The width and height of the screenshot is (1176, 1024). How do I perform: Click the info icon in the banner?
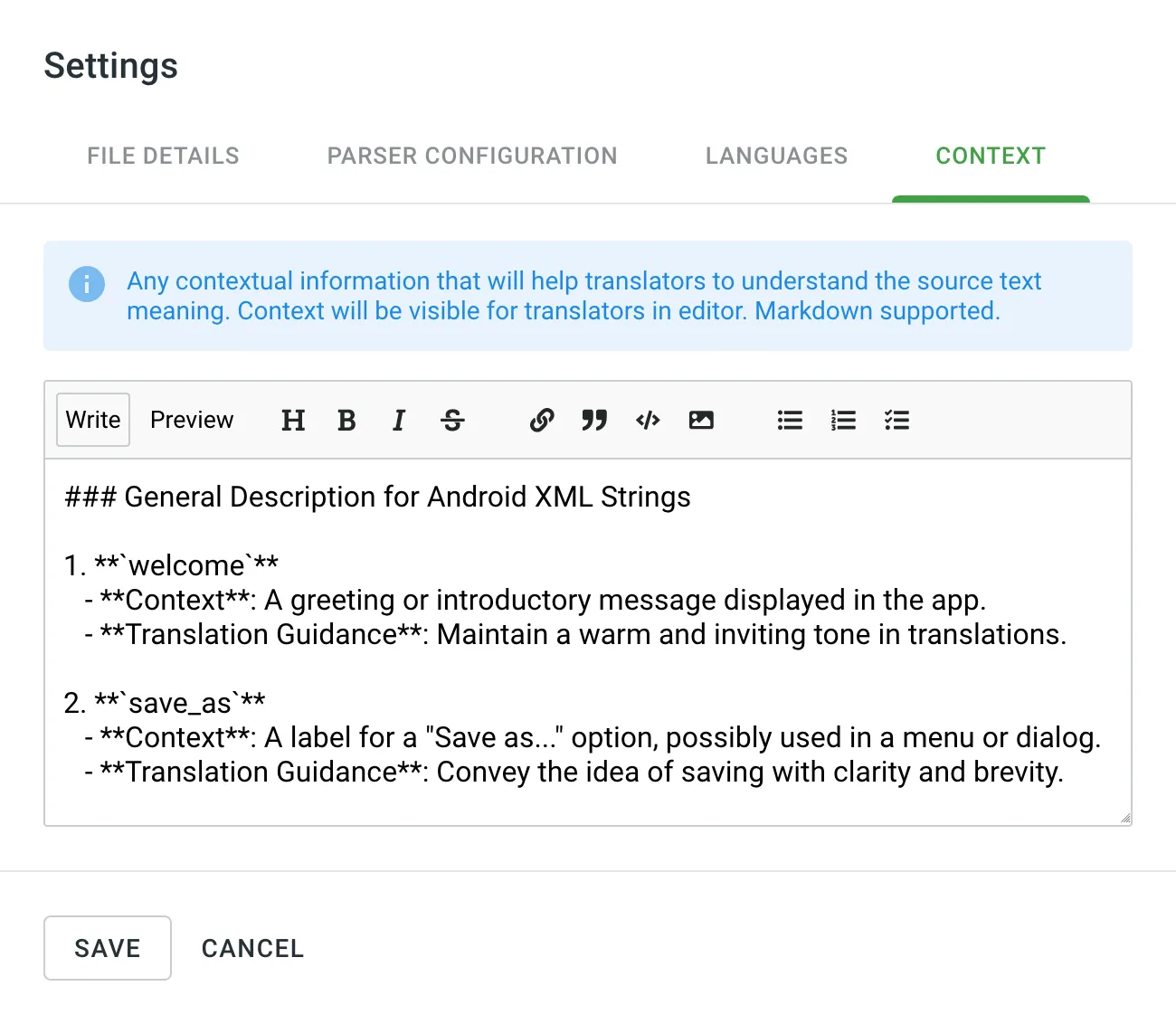tap(87, 284)
